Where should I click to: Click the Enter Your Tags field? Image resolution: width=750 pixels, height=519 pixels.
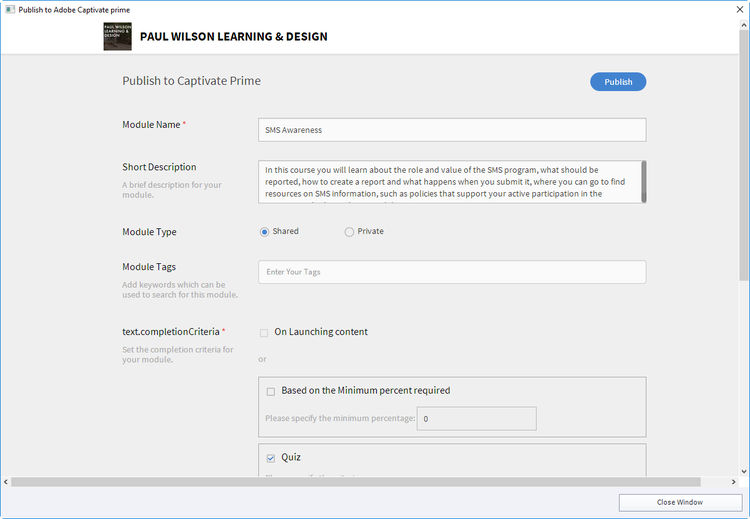click(451, 272)
